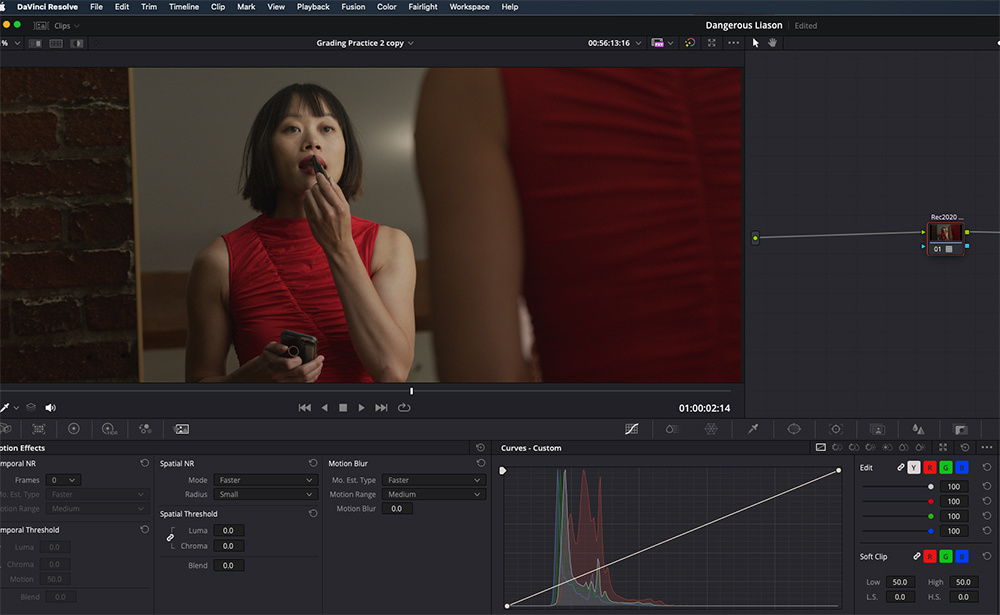
Task: Play the clip forward
Action: (x=362, y=408)
